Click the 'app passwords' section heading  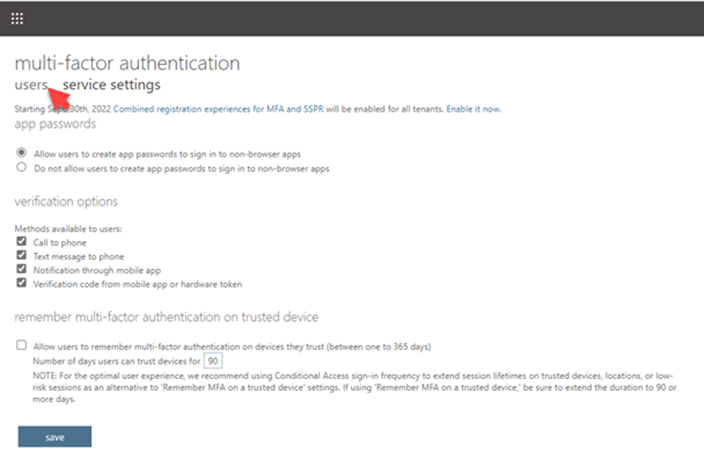55,124
